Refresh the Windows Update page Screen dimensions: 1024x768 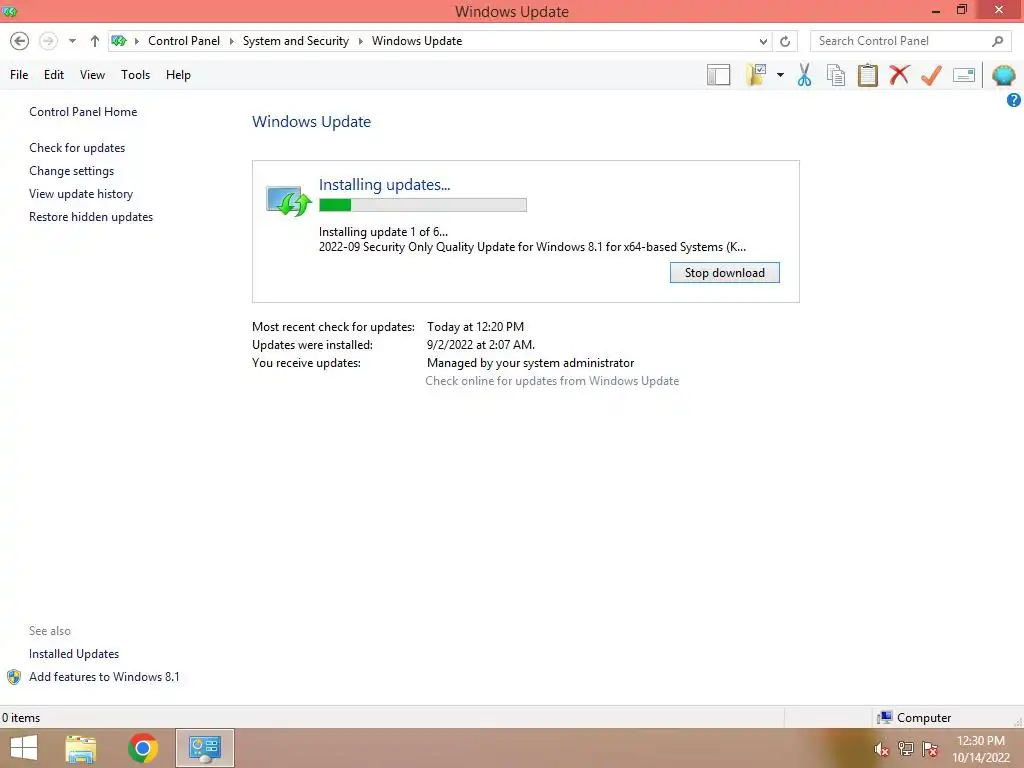[785, 41]
